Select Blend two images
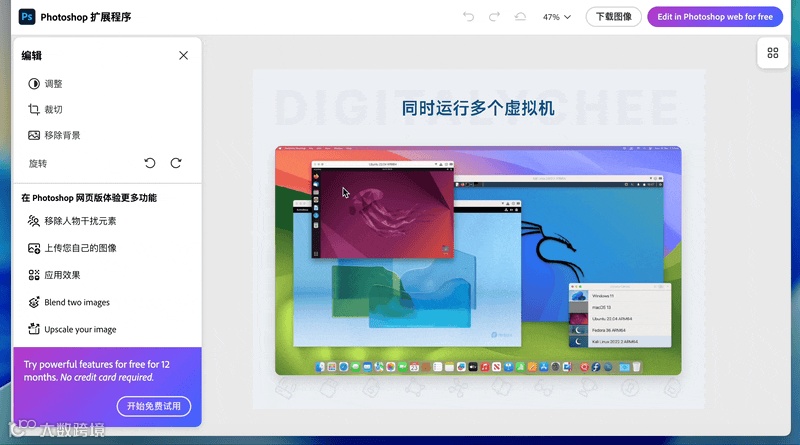The width and height of the screenshot is (800, 445). click(x=69, y=302)
